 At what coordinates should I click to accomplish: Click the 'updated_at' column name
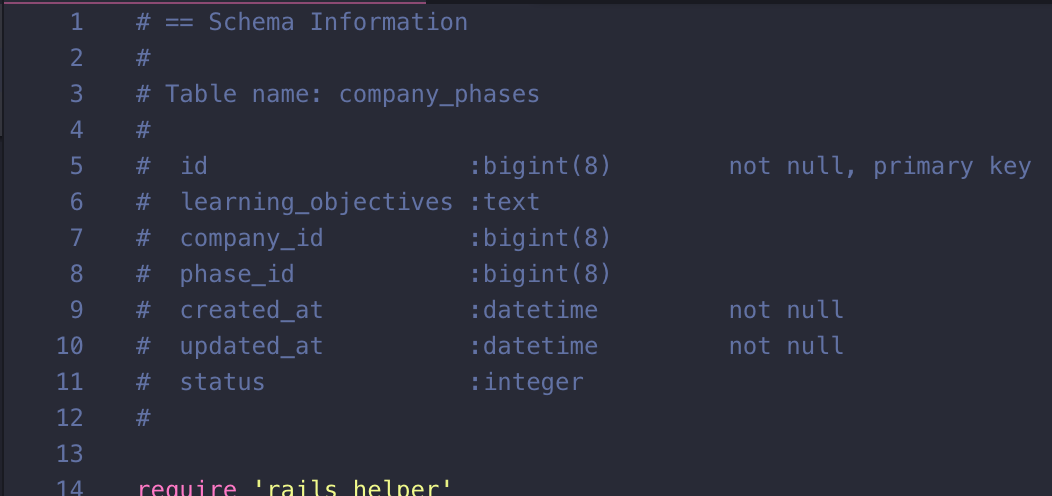[x=252, y=346]
